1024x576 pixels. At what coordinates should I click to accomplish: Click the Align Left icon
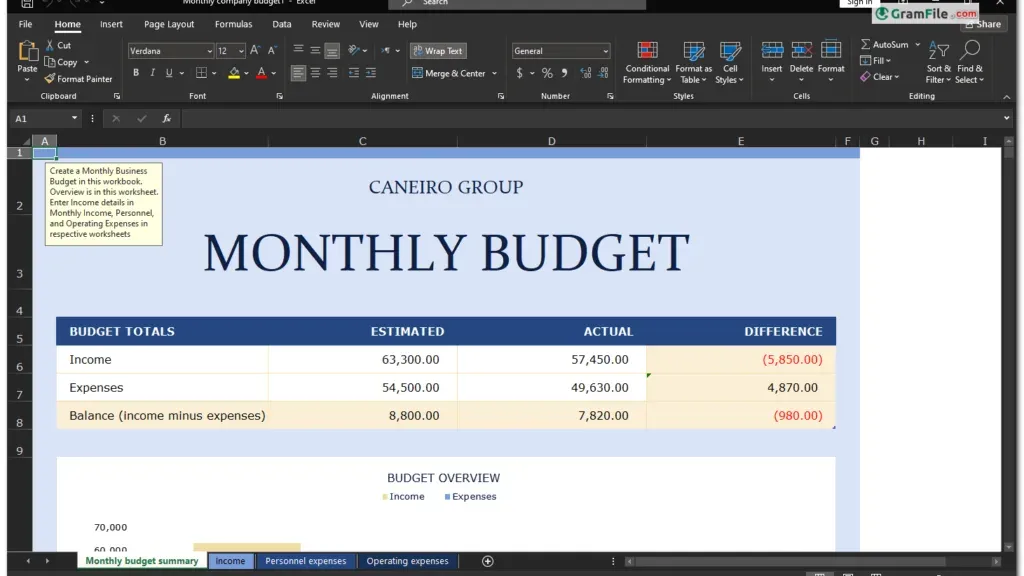[x=298, y=73]
